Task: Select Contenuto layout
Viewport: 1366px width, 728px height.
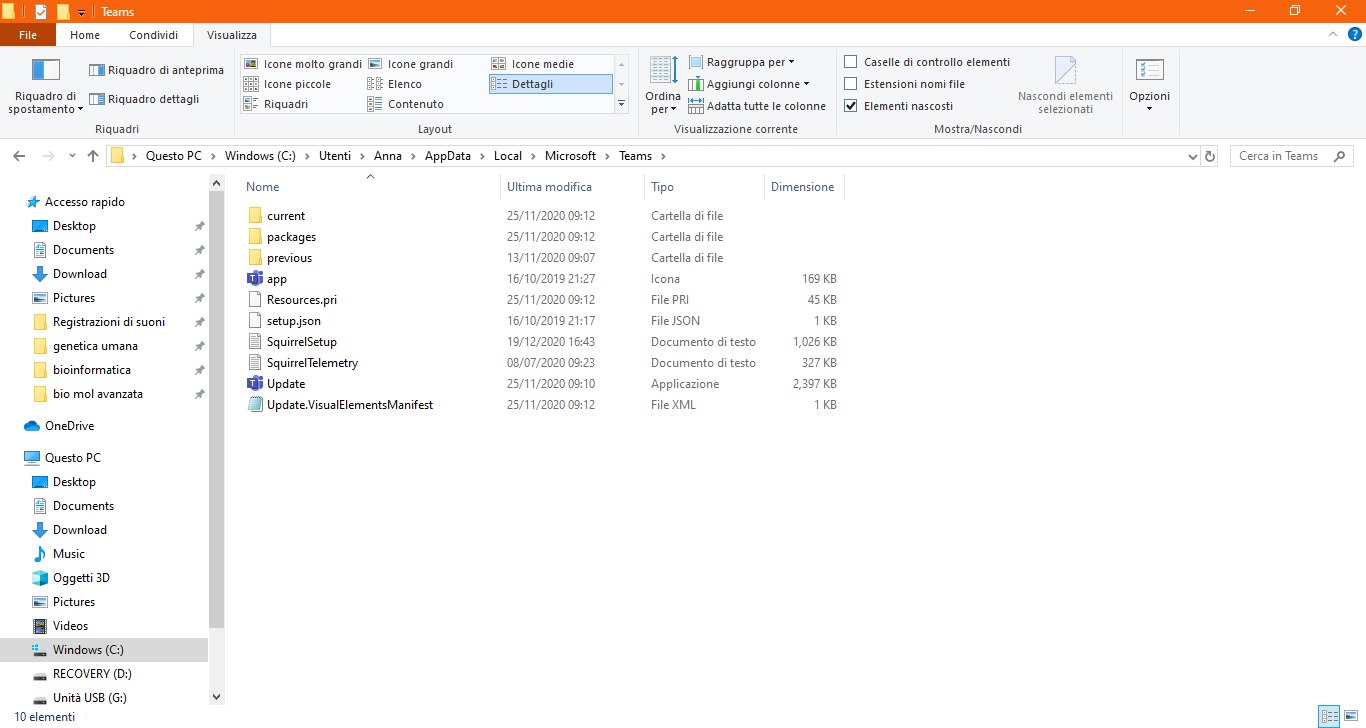Action: (x=406, y=104)
